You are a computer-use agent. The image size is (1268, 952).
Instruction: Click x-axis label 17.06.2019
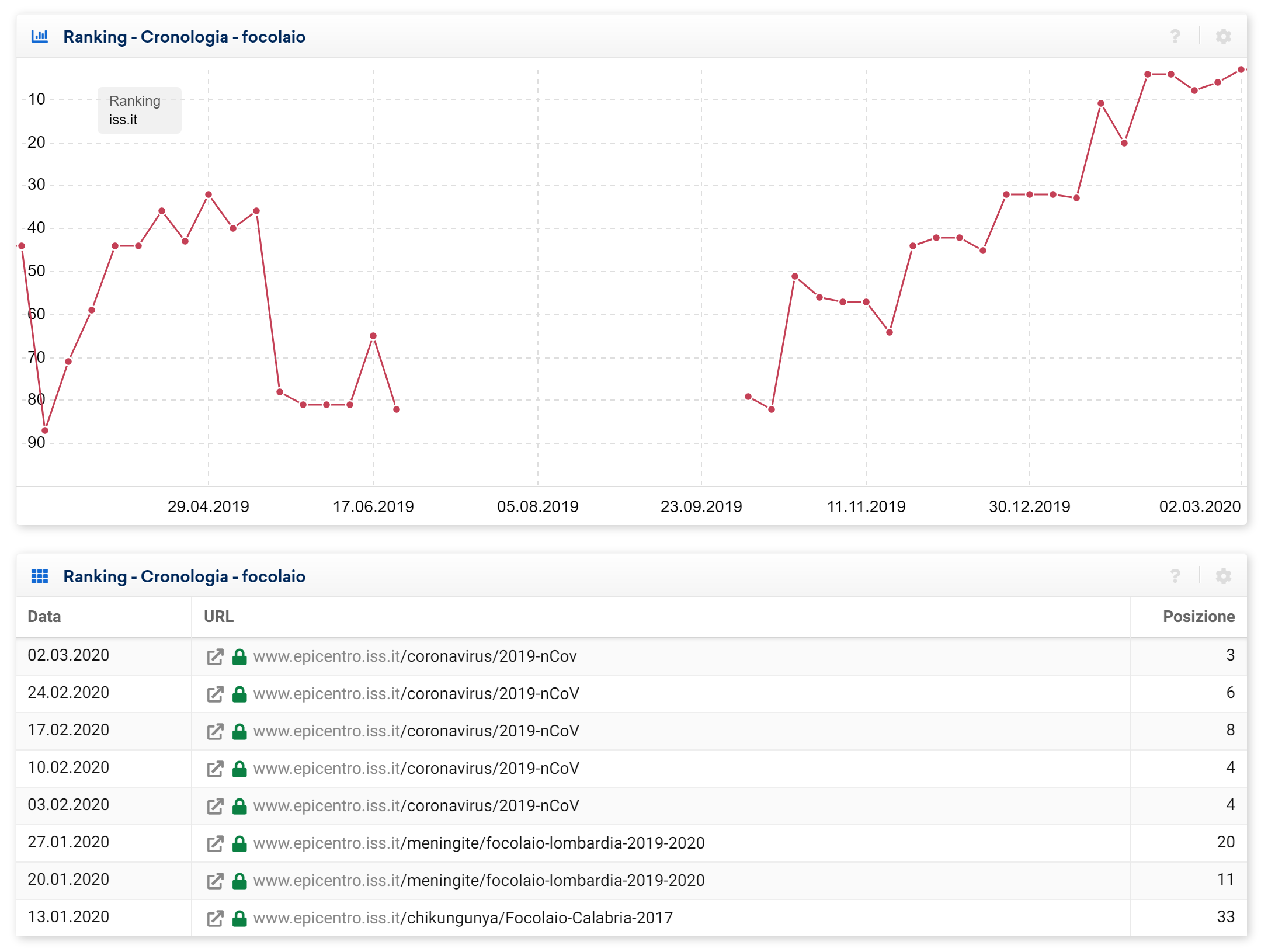pos(373,506)
